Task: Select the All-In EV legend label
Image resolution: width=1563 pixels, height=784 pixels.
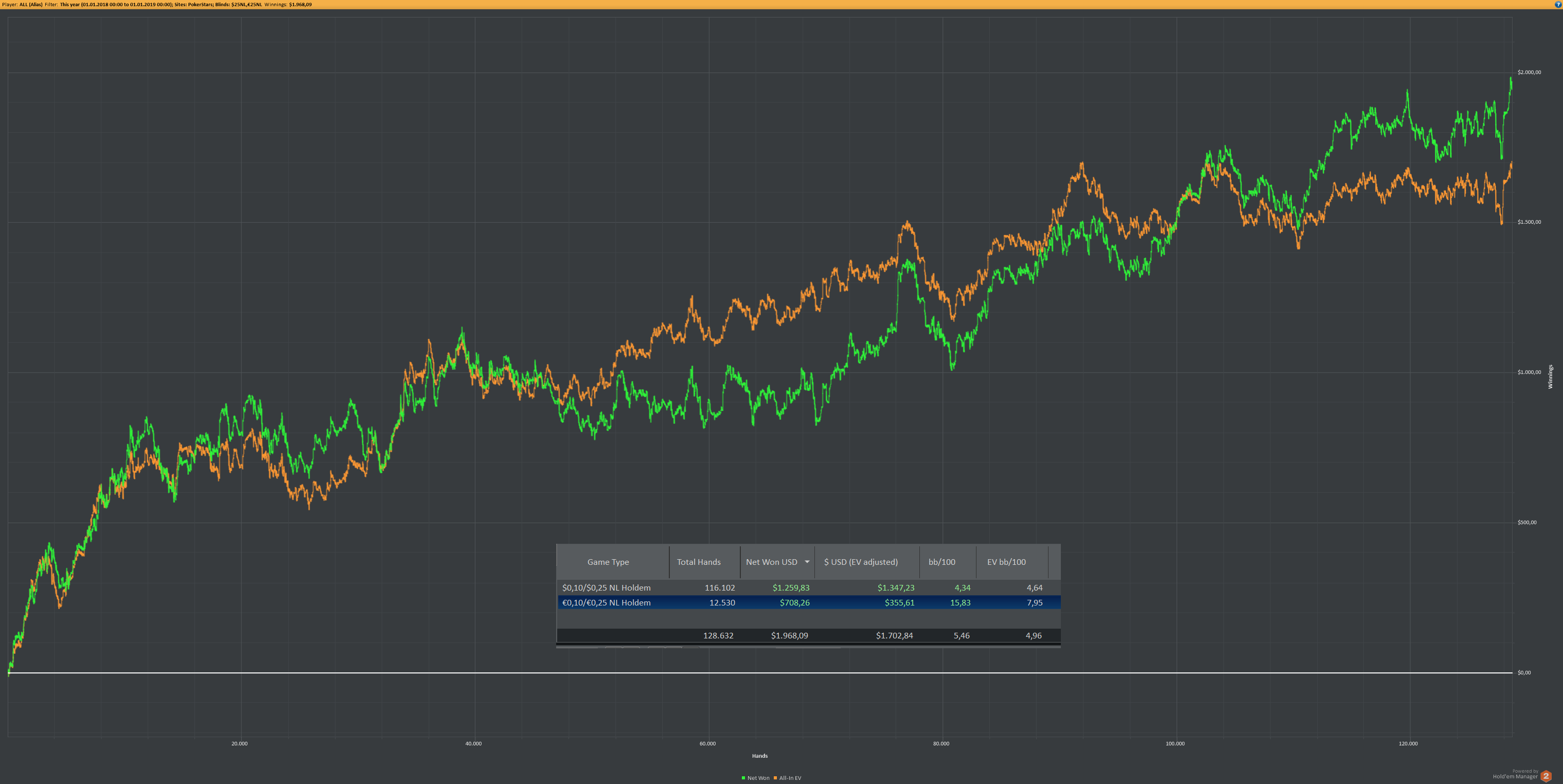Action: (x=790, y=778)
